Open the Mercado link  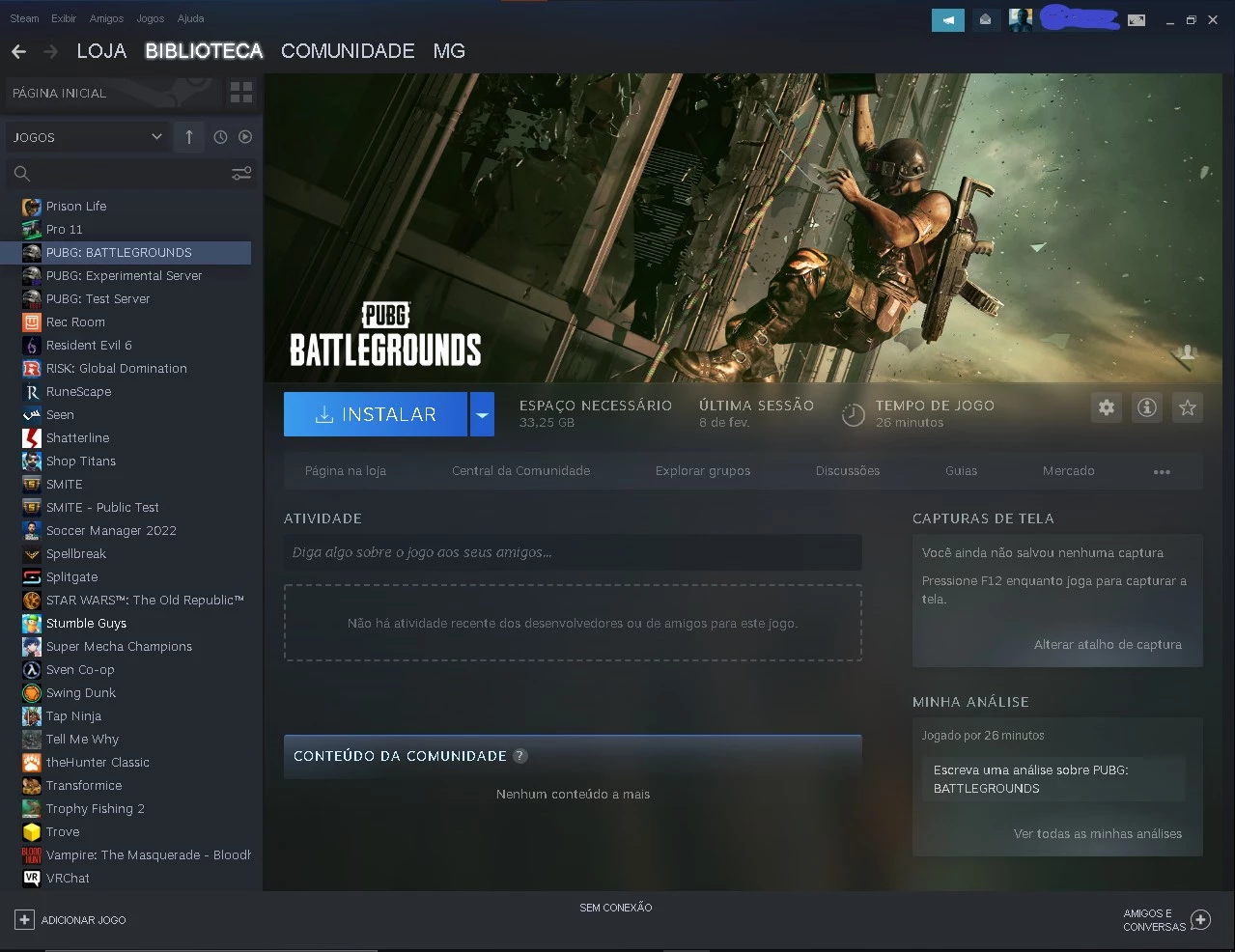tap(1068, 471)
